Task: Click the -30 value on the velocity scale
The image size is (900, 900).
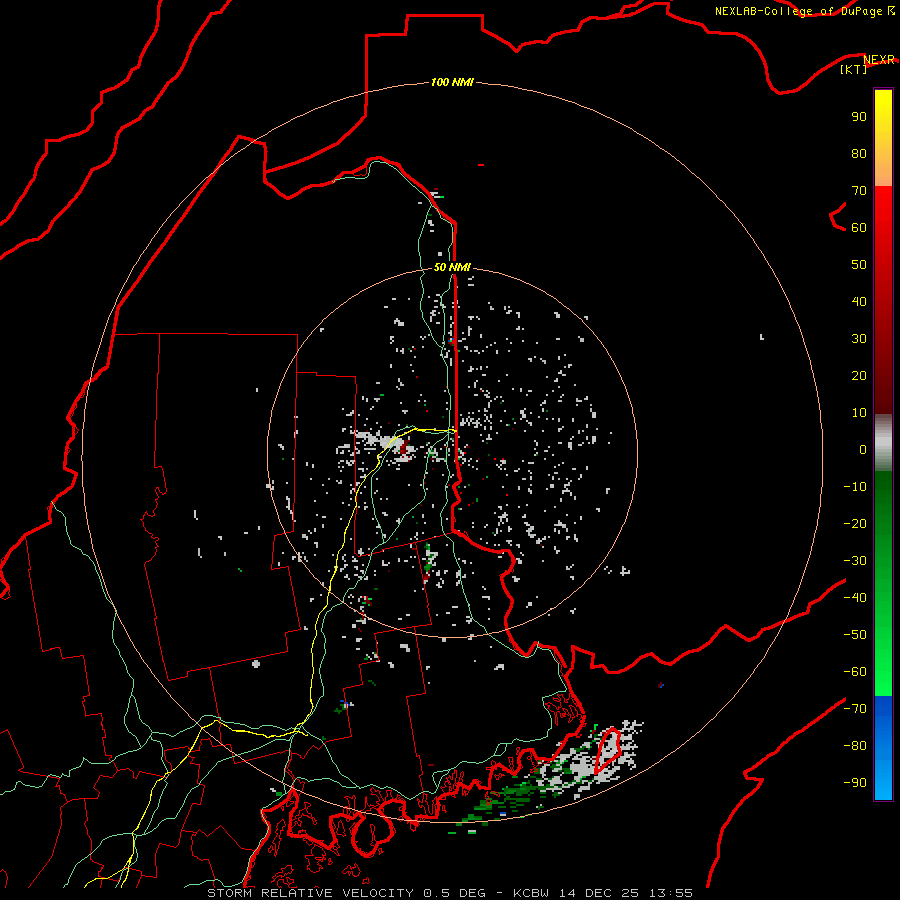Action: coord(855,561)
